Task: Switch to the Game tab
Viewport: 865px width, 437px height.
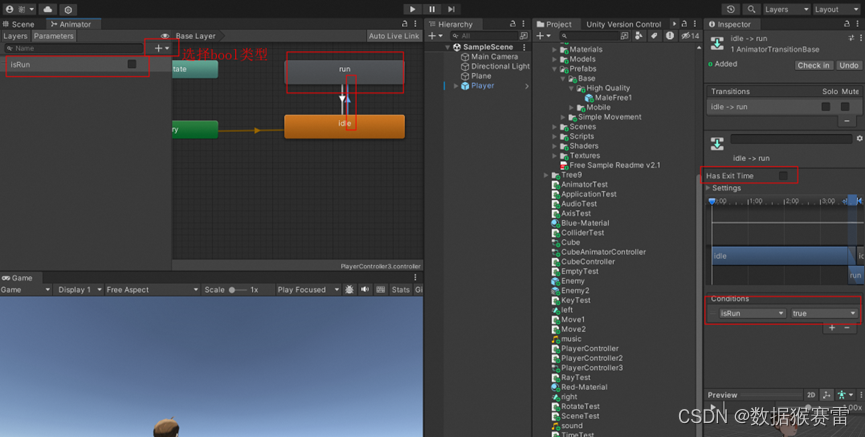Action: pos(17,278)
